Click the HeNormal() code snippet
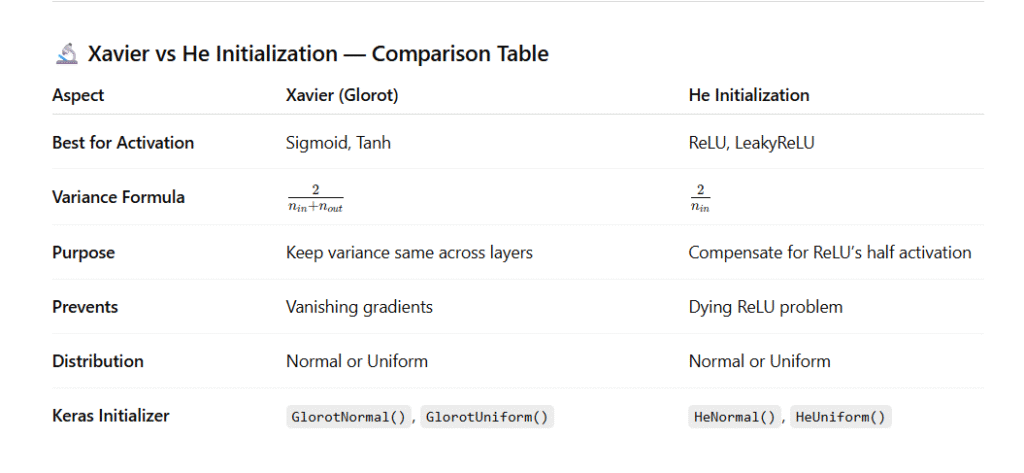Image resolution: width=1024 pixels, height=473 pixels. [733, 417]
